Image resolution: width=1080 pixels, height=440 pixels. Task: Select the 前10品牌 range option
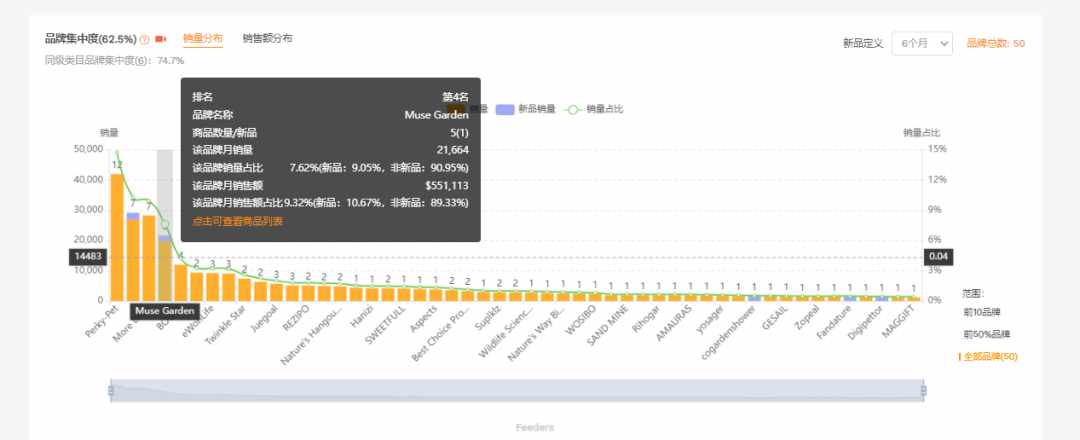tap(982, 313)
